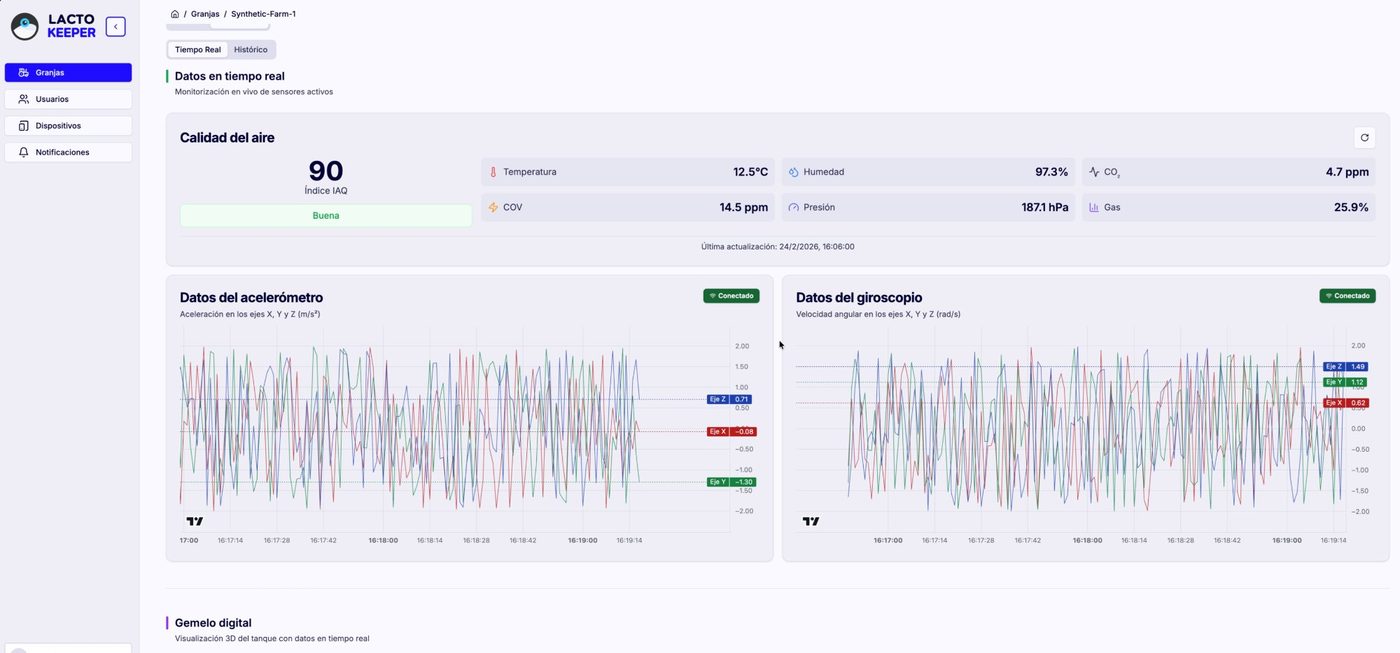
Task: Toggle the Conectado badge on accelerometer panel
Action: click(x=731, y=295)
